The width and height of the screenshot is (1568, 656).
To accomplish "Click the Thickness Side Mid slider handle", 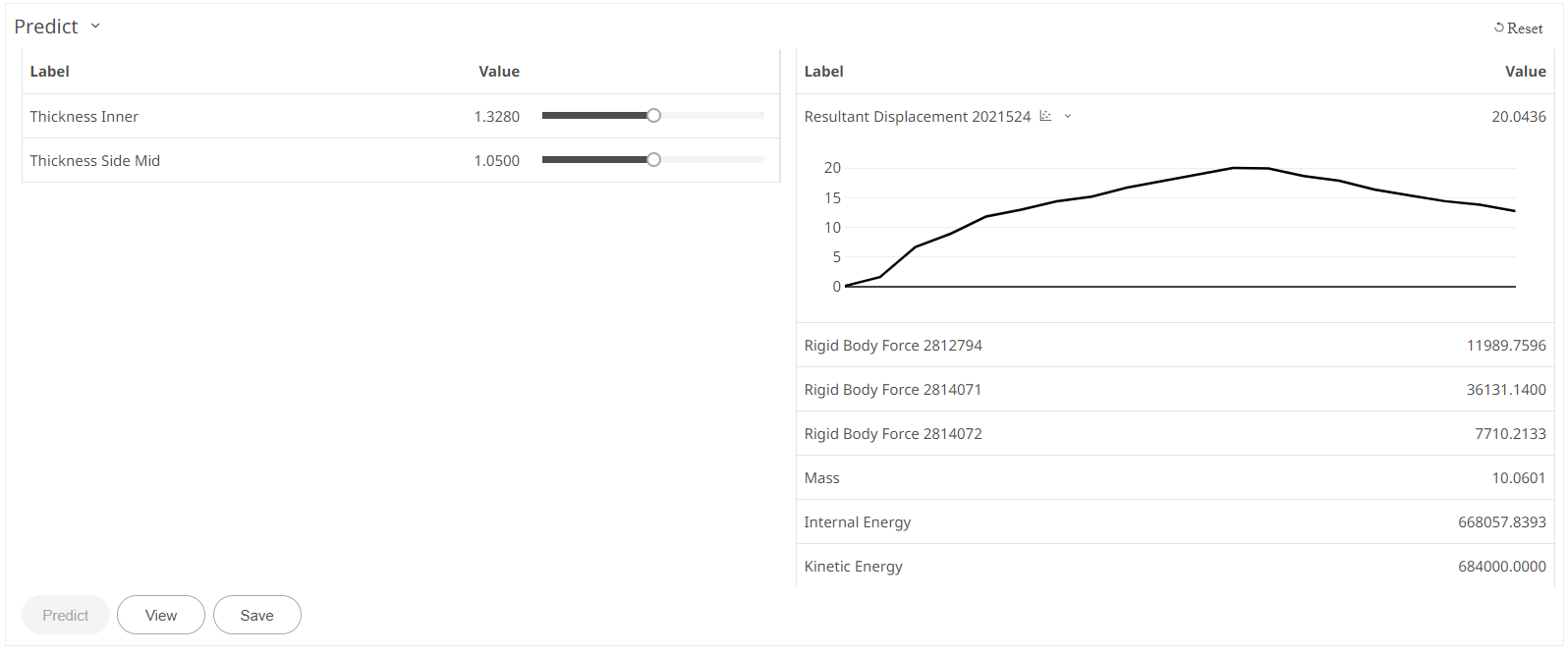I will pos(653,160).
